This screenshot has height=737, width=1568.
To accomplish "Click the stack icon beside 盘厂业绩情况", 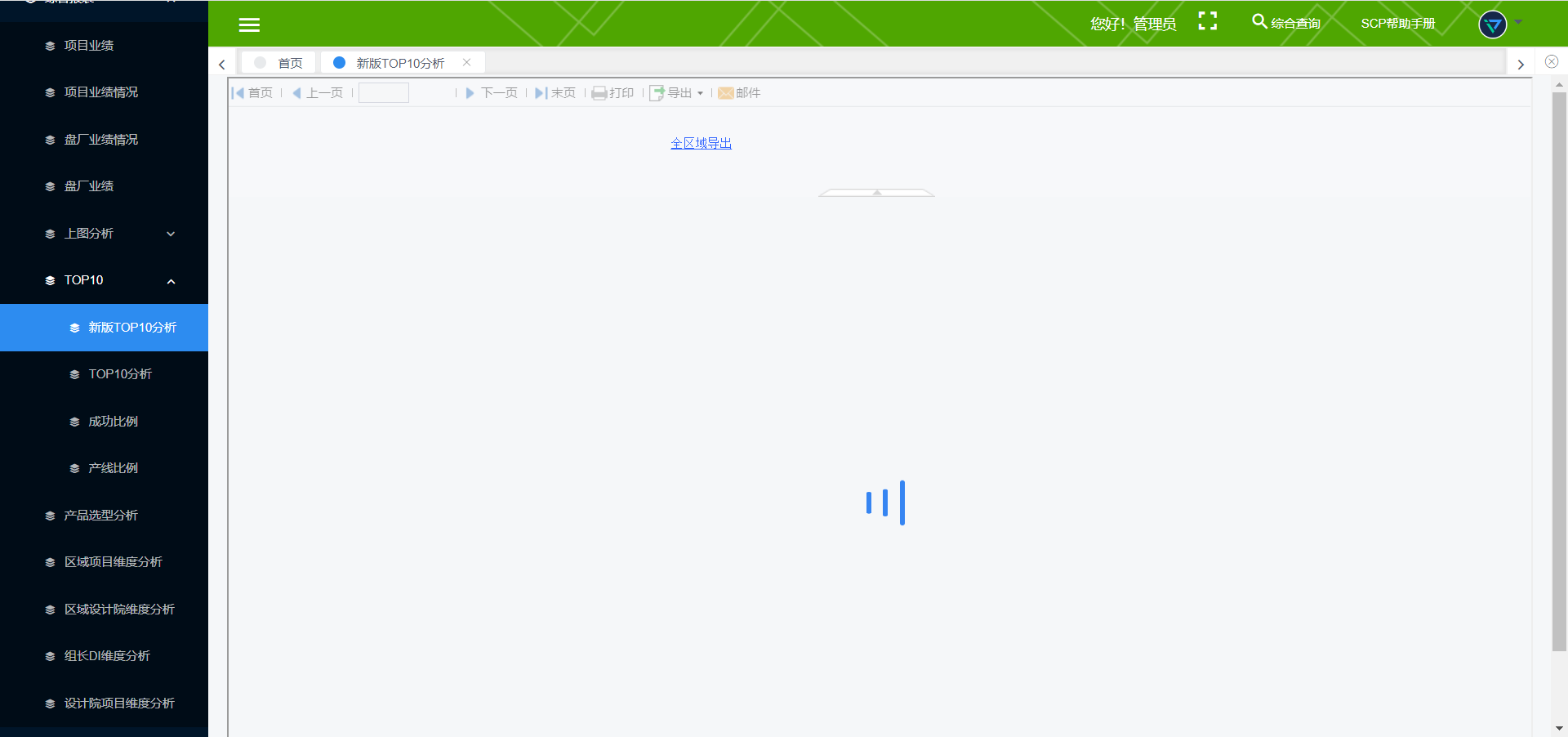I will 50,141.
